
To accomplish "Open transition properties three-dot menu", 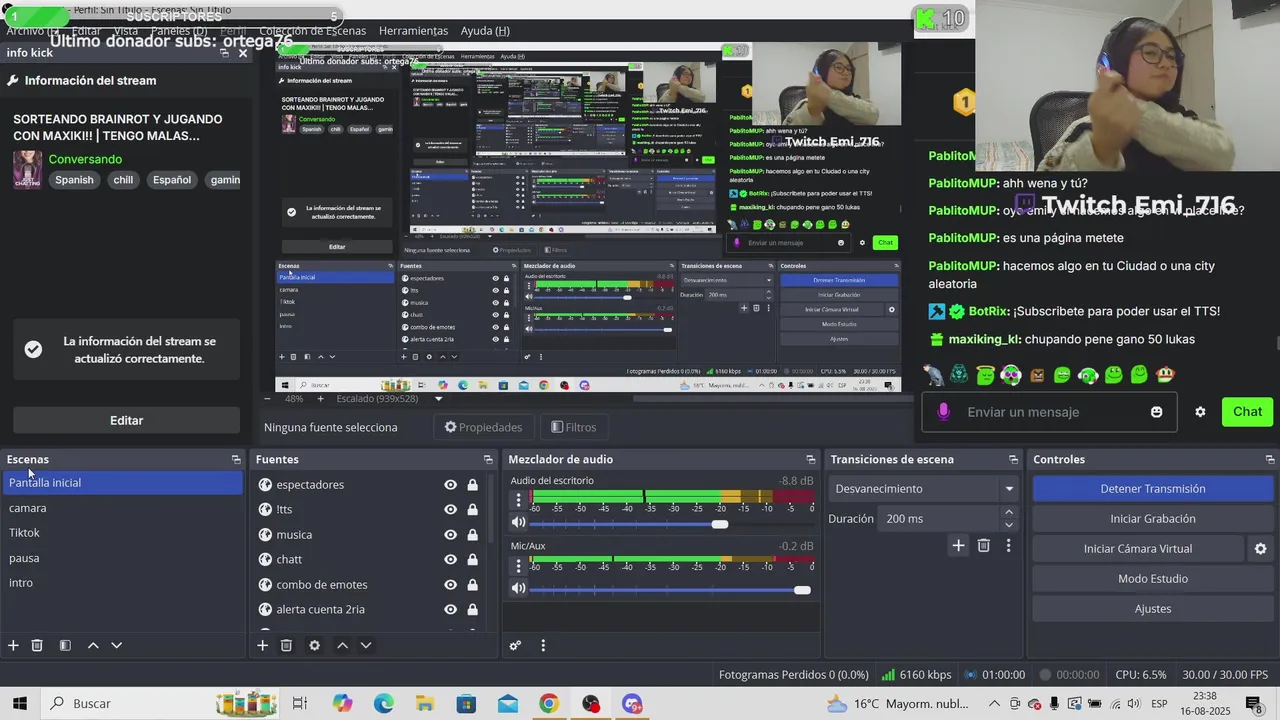I will tap(1008, 545).
